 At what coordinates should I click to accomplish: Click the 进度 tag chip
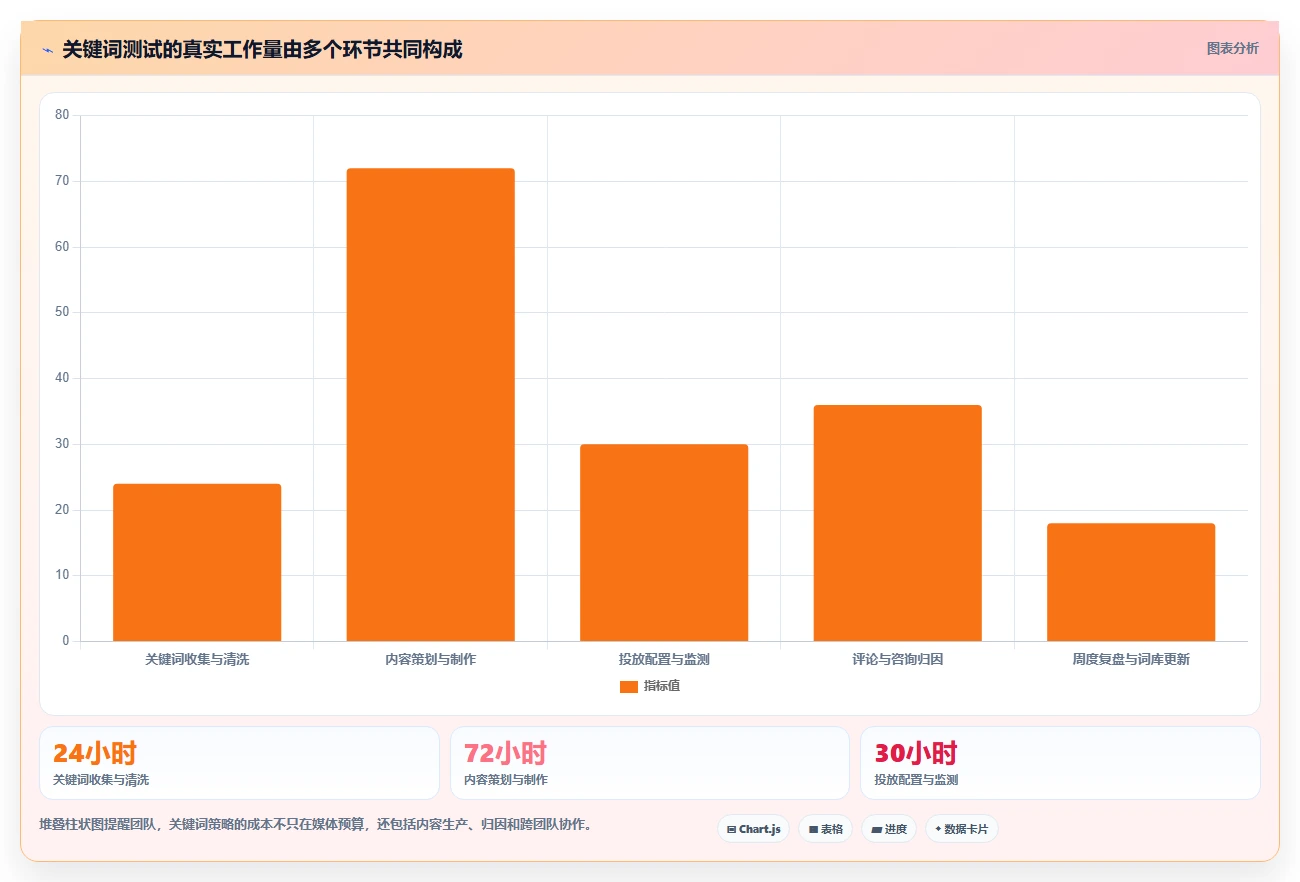[x=889, y=829]
